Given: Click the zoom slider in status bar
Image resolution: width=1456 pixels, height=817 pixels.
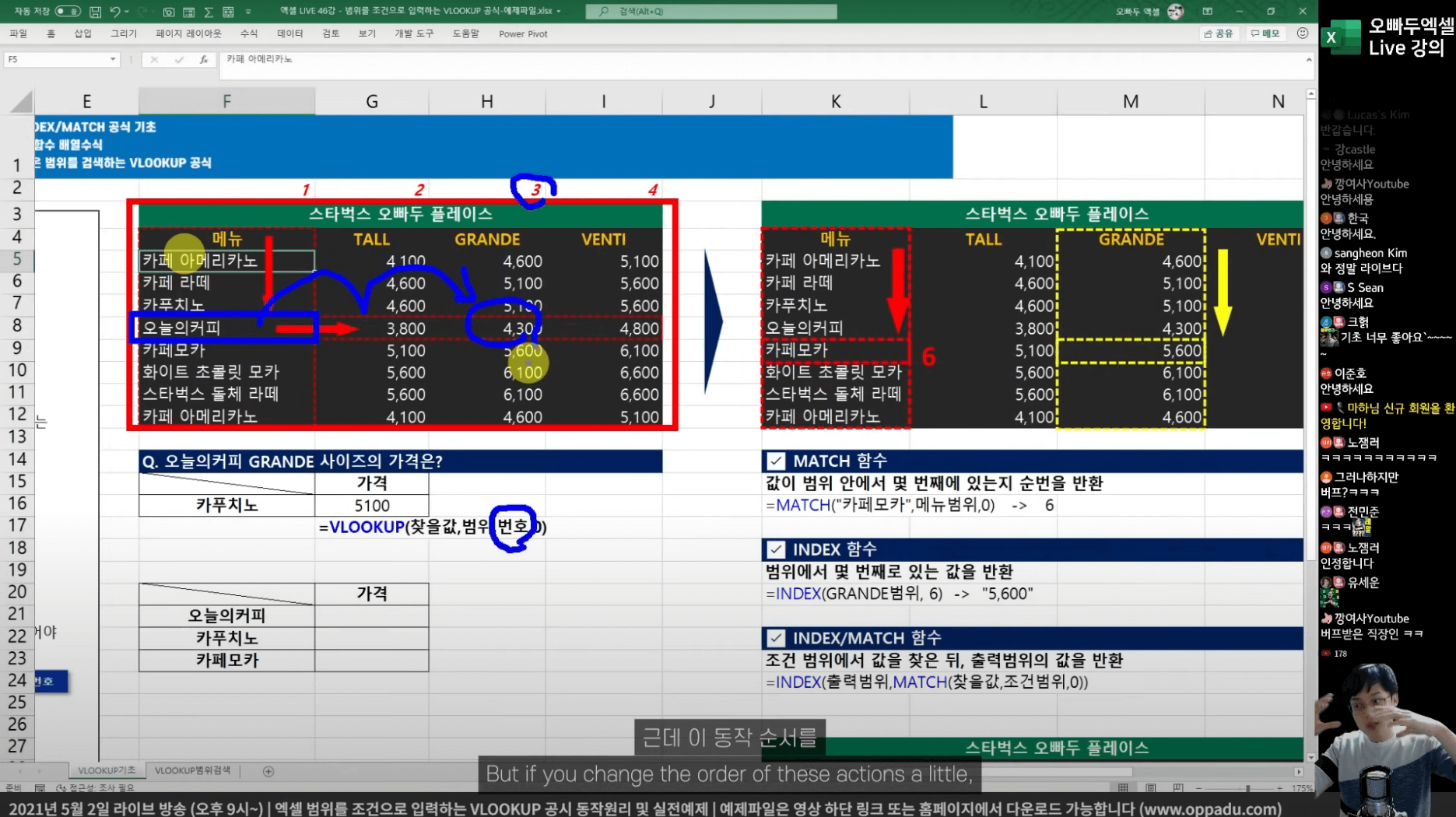Looking at the screenshot, I should [1239, 788].
